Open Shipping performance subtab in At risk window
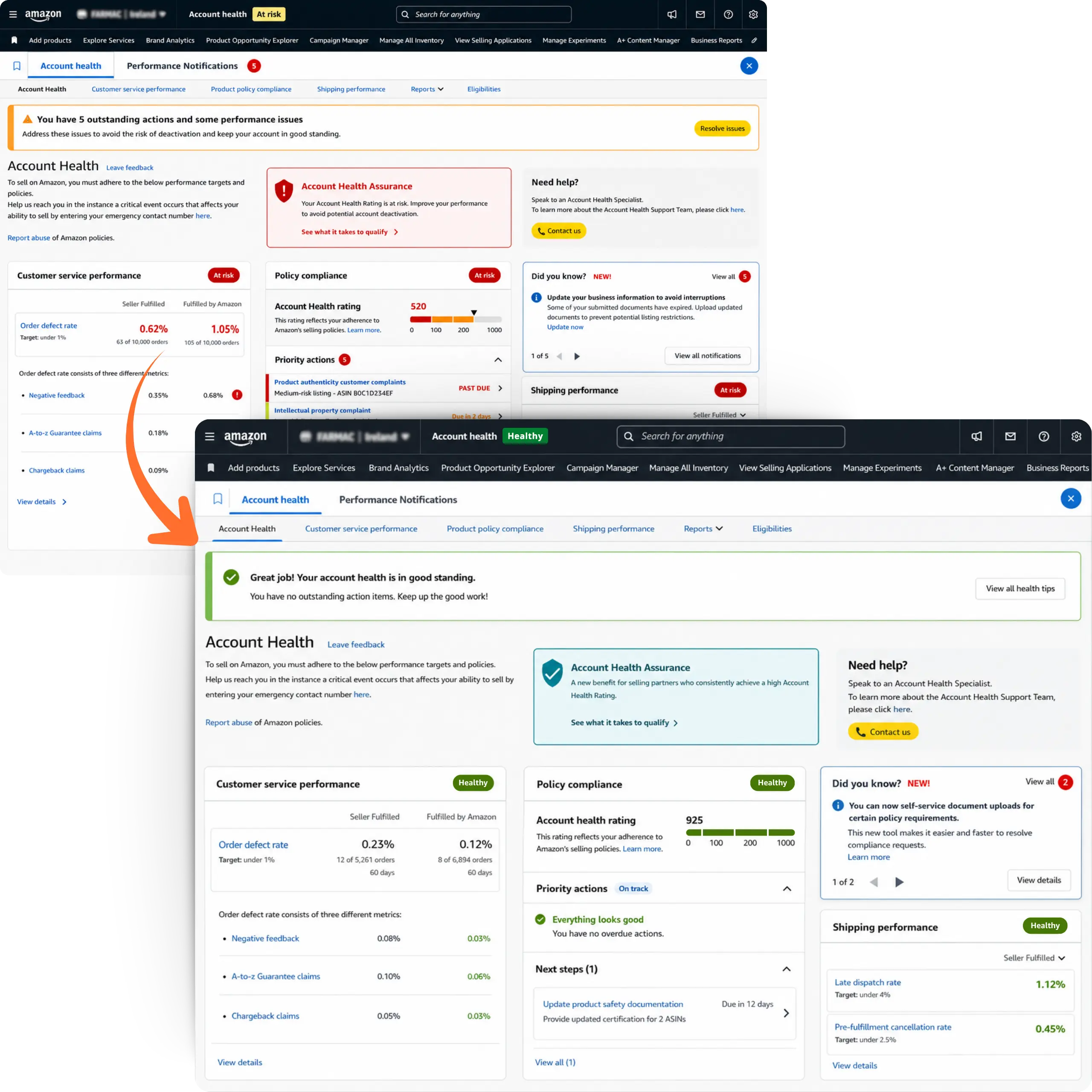 pyautogui.click(x=351, y=89)
